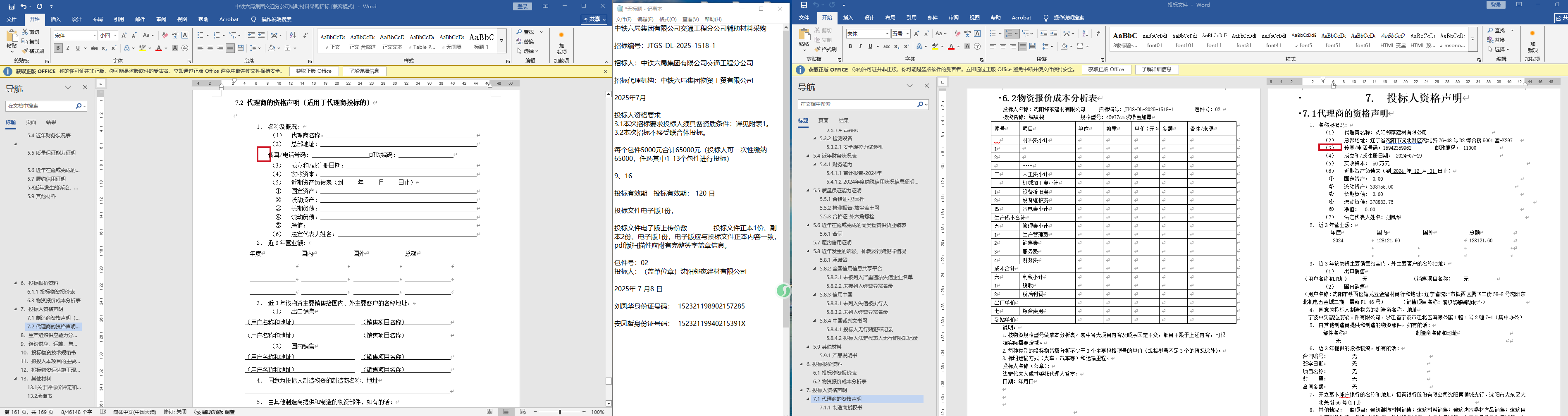Click shrink font icon in 投标文件 Word ribbon

tap(927, 33)
